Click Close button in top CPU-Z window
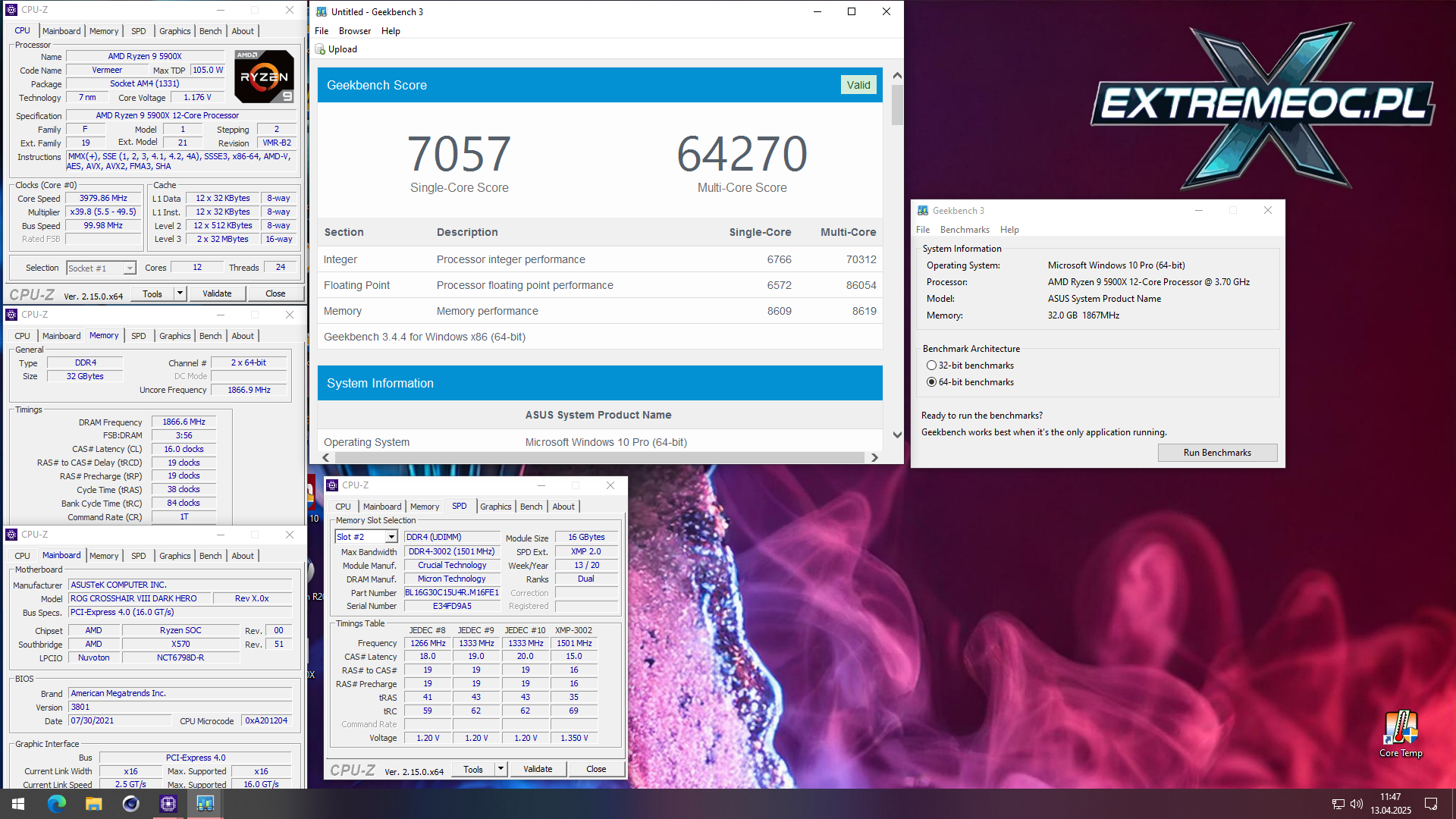Viewport: 1456px width, 819px height. [275, 293]
